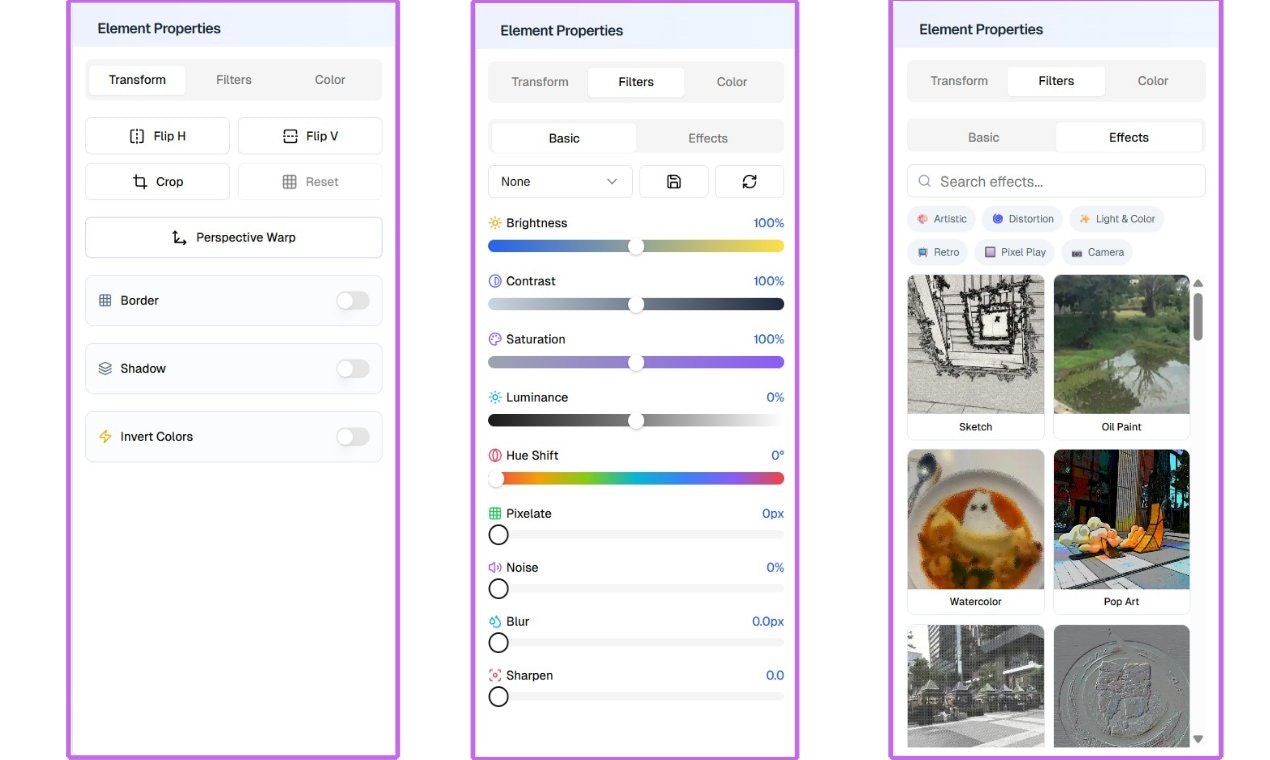The width and height of the screenshot is (1270, 760).
Task: Click the Hue Shift slider
Action: tap(636, 478)
